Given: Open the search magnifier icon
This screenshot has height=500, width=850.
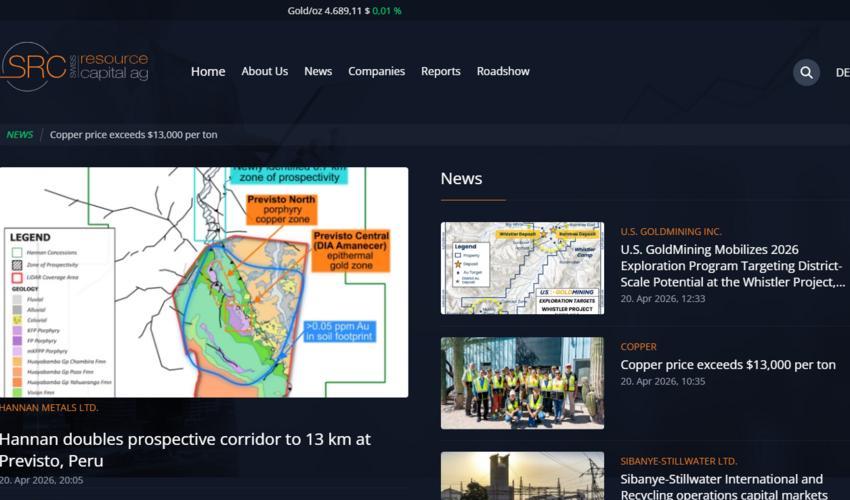Looking at the screenshot, I should [x=806, y=72].
